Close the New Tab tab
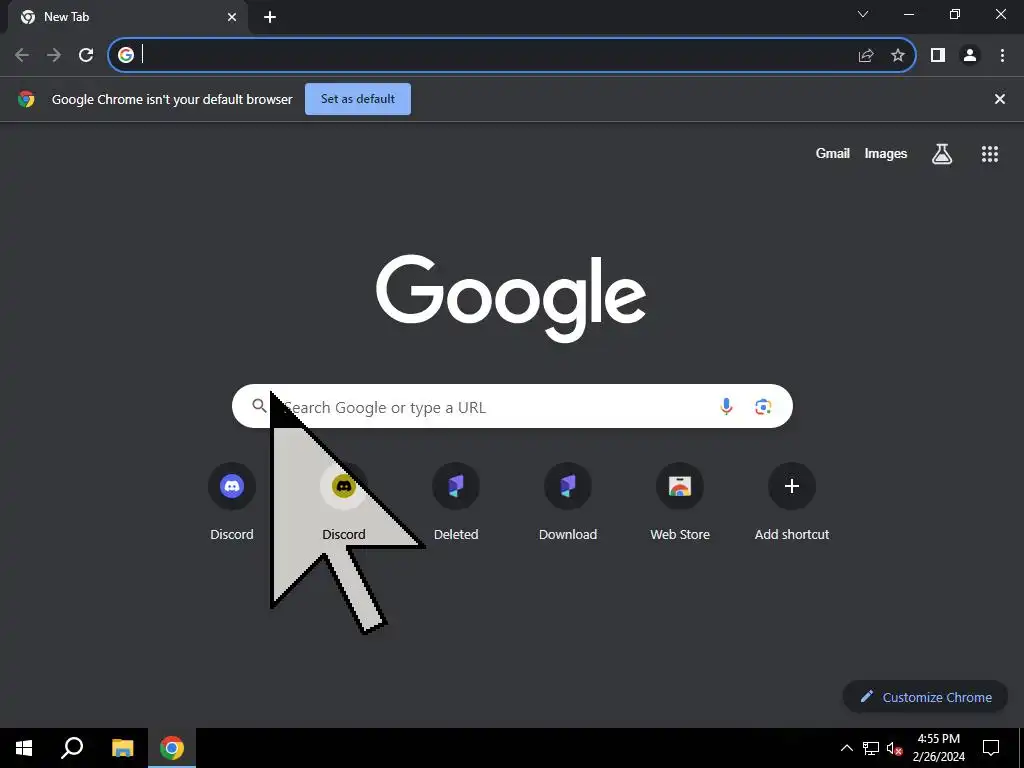Viewport: 1024px width, 768px height. (232, 17)
